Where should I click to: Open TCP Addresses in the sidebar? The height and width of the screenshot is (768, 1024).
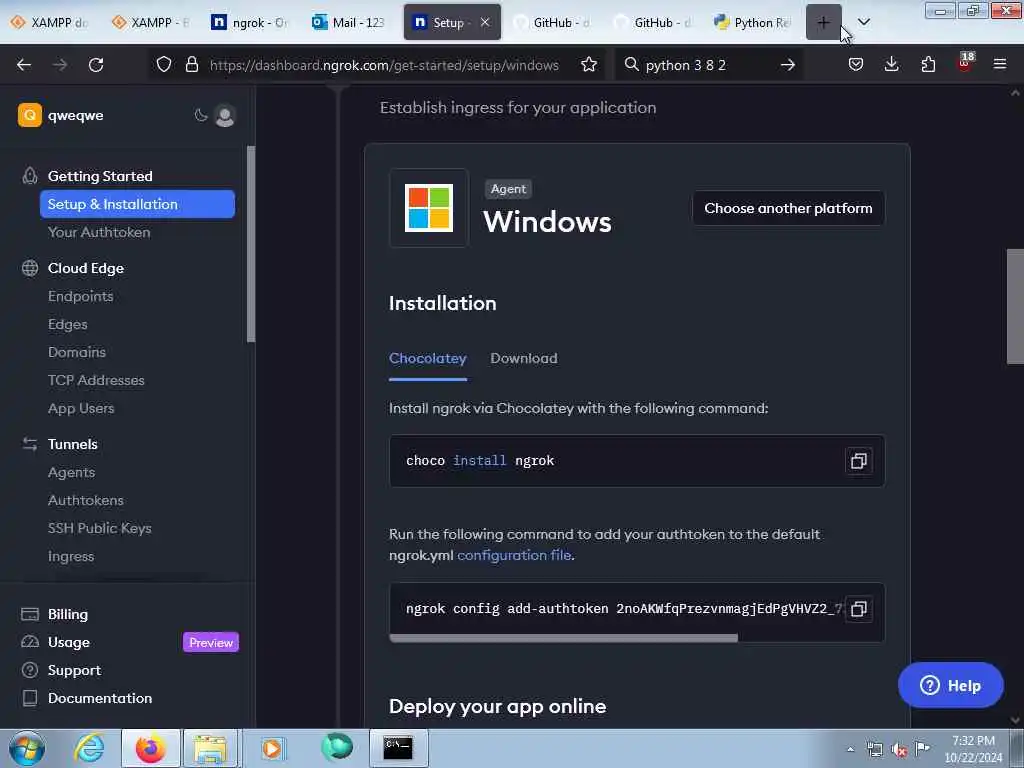coord(96,380)
